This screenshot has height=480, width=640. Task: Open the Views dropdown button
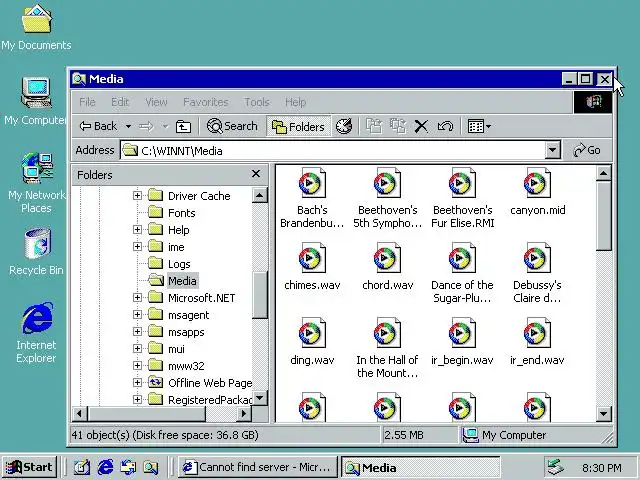pos(479,127)
